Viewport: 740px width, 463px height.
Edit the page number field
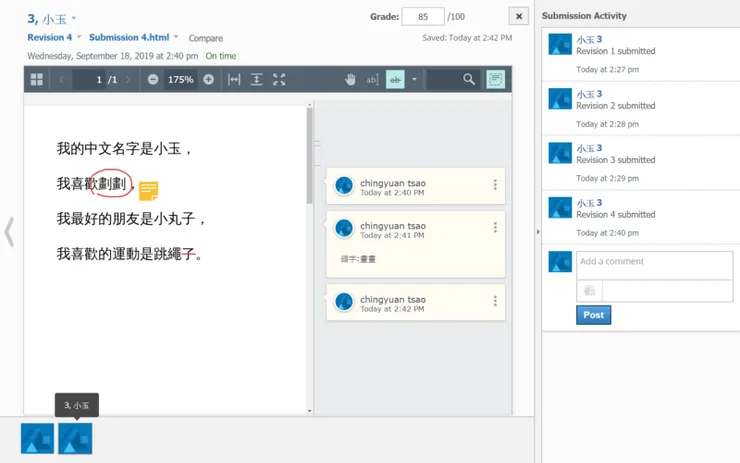point(88,79)
